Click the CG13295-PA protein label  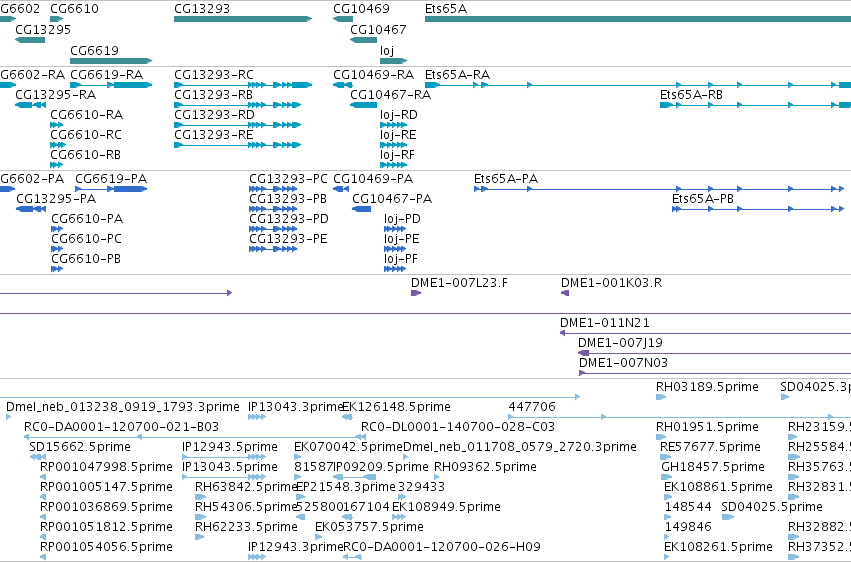pos(56,199)
